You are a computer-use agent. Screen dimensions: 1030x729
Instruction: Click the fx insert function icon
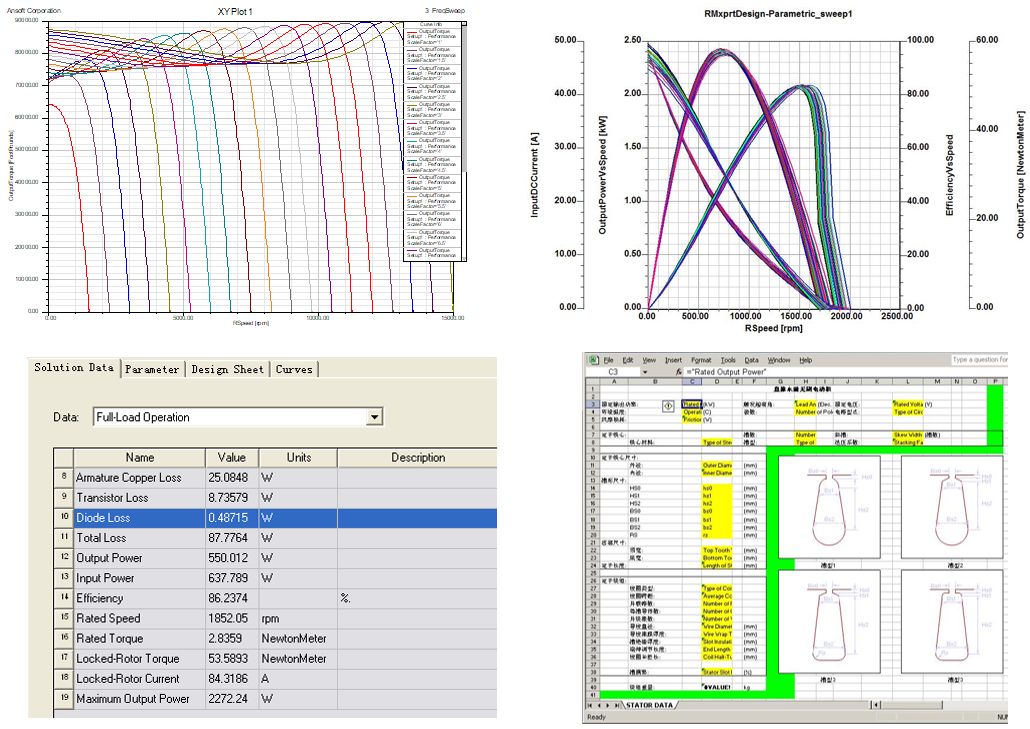679,372
